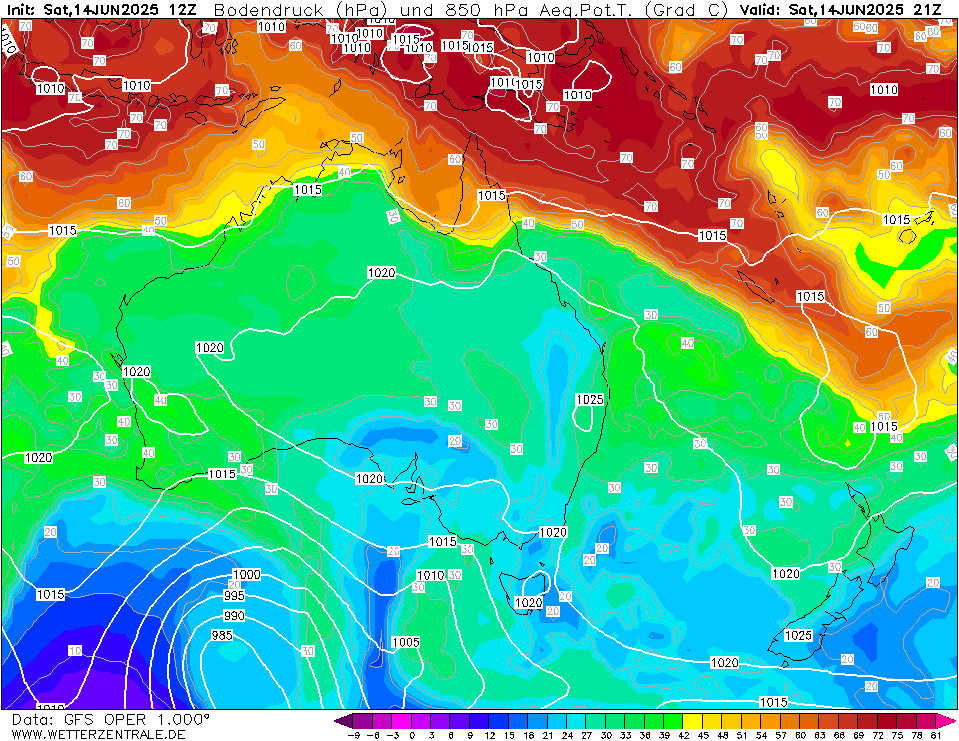This screenshot has height=741, width=959.
Task: Select the 990 pressure contour label
Action: point(234,616)
